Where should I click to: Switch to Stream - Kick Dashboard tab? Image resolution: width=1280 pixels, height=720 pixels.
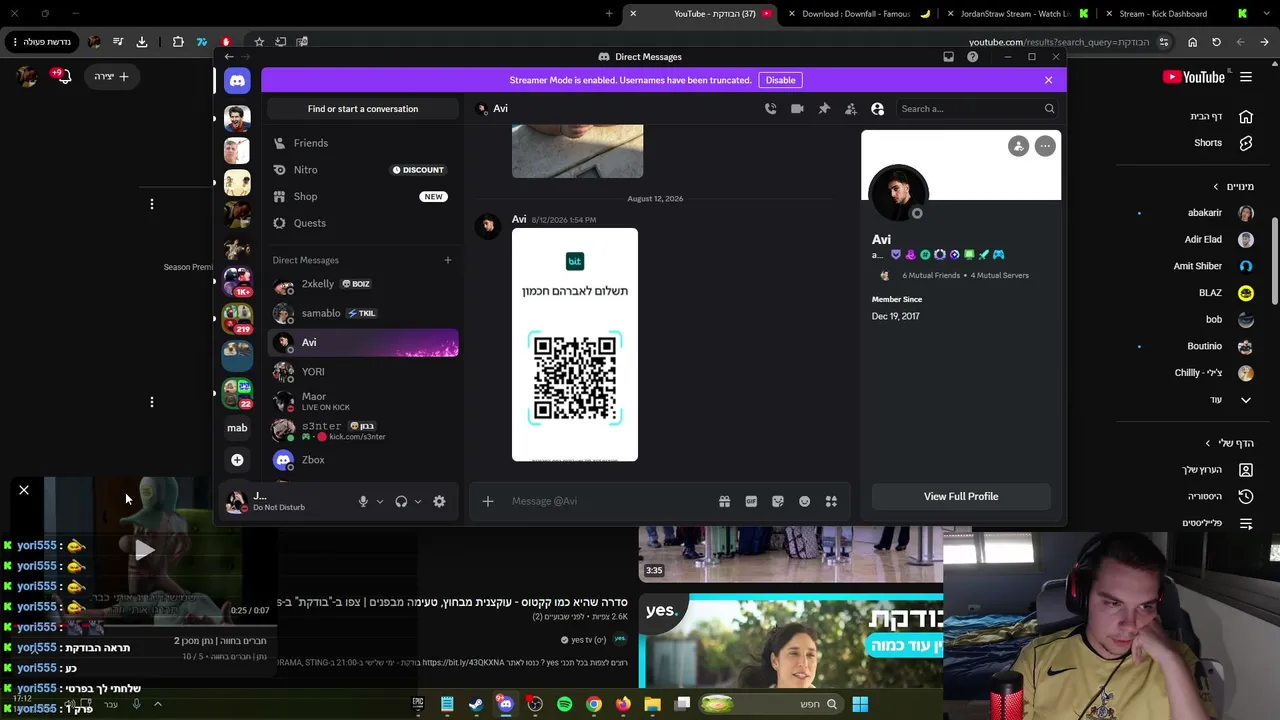(1163, 14)
